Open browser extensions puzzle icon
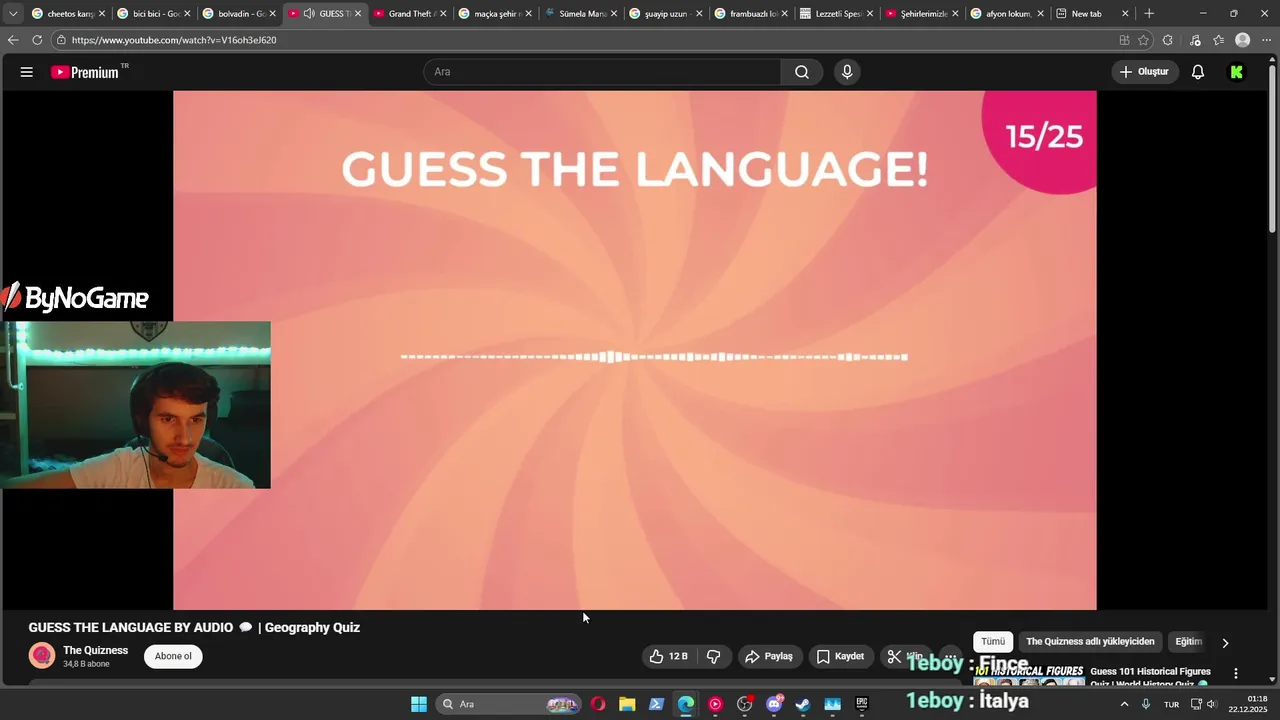1280x720 pixels. tap(1168, 40)
